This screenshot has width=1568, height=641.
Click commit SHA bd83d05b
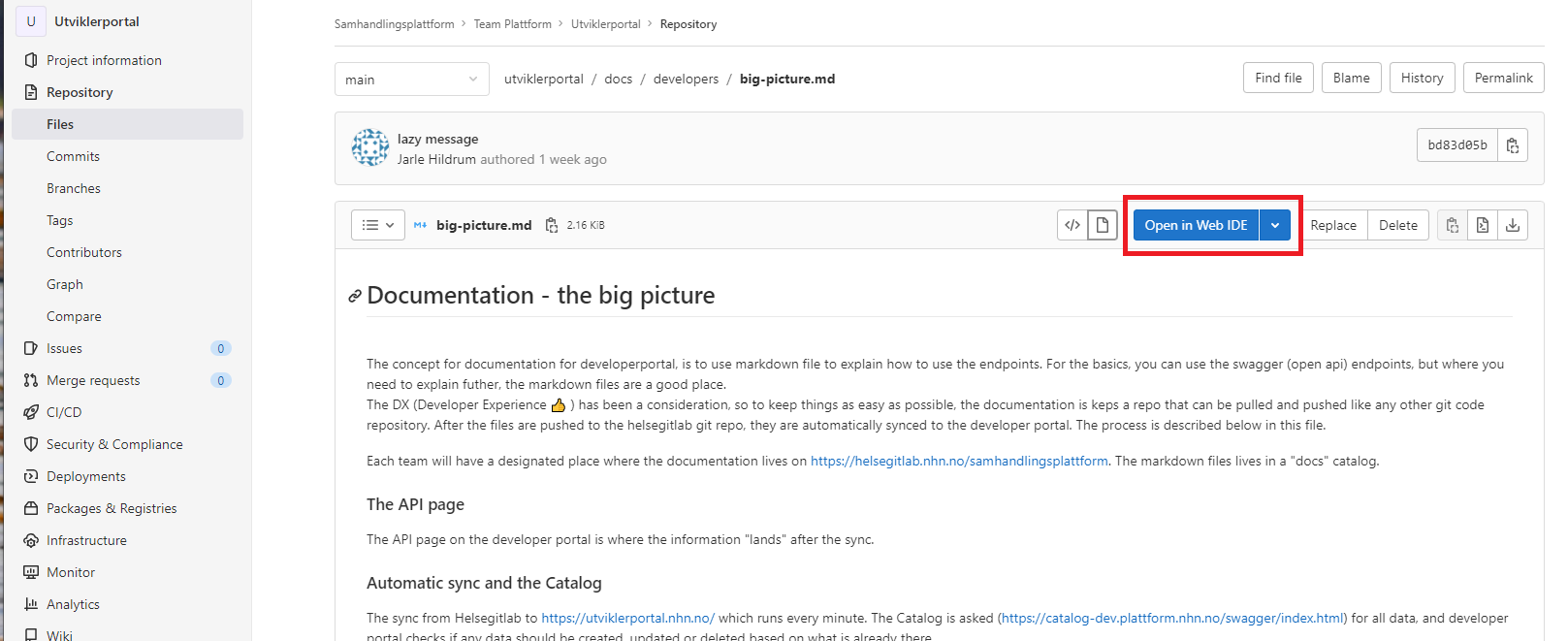tap(1457, 144)
